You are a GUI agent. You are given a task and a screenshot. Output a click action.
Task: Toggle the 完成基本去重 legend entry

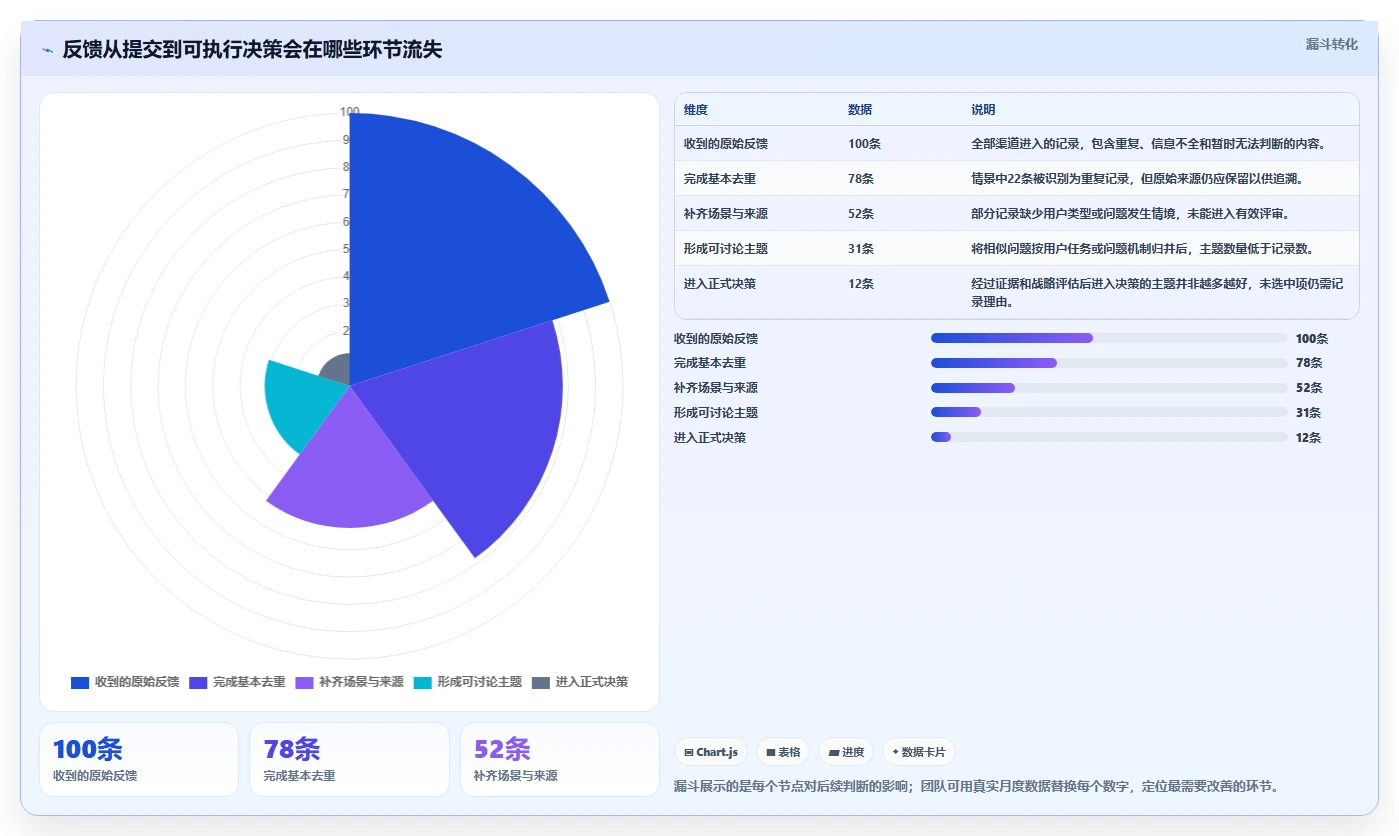coord(237,682)
